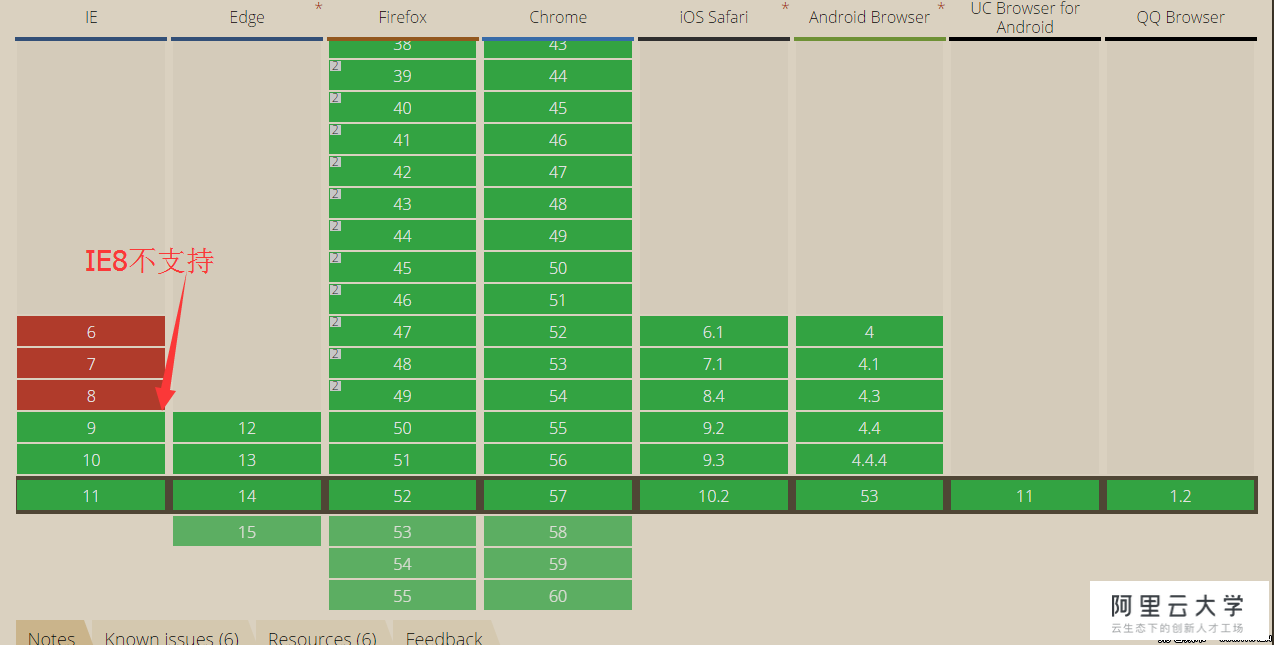Click the Edge column header
Viewport: 1274px width, 645px height.
pyautogui.click(x=247, y=18)
